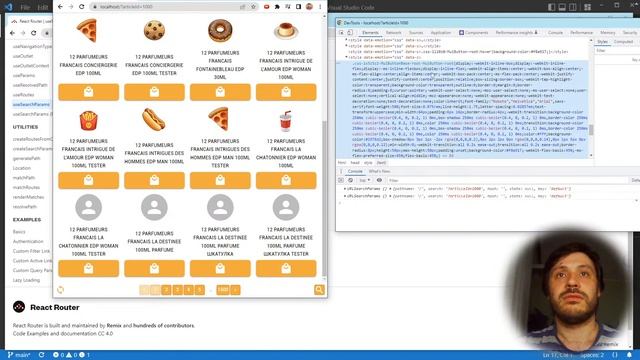Viewport: 640px width, 360px height.
Task: Expand second URLSearchParams console entry
Action: tap(345, 196)
